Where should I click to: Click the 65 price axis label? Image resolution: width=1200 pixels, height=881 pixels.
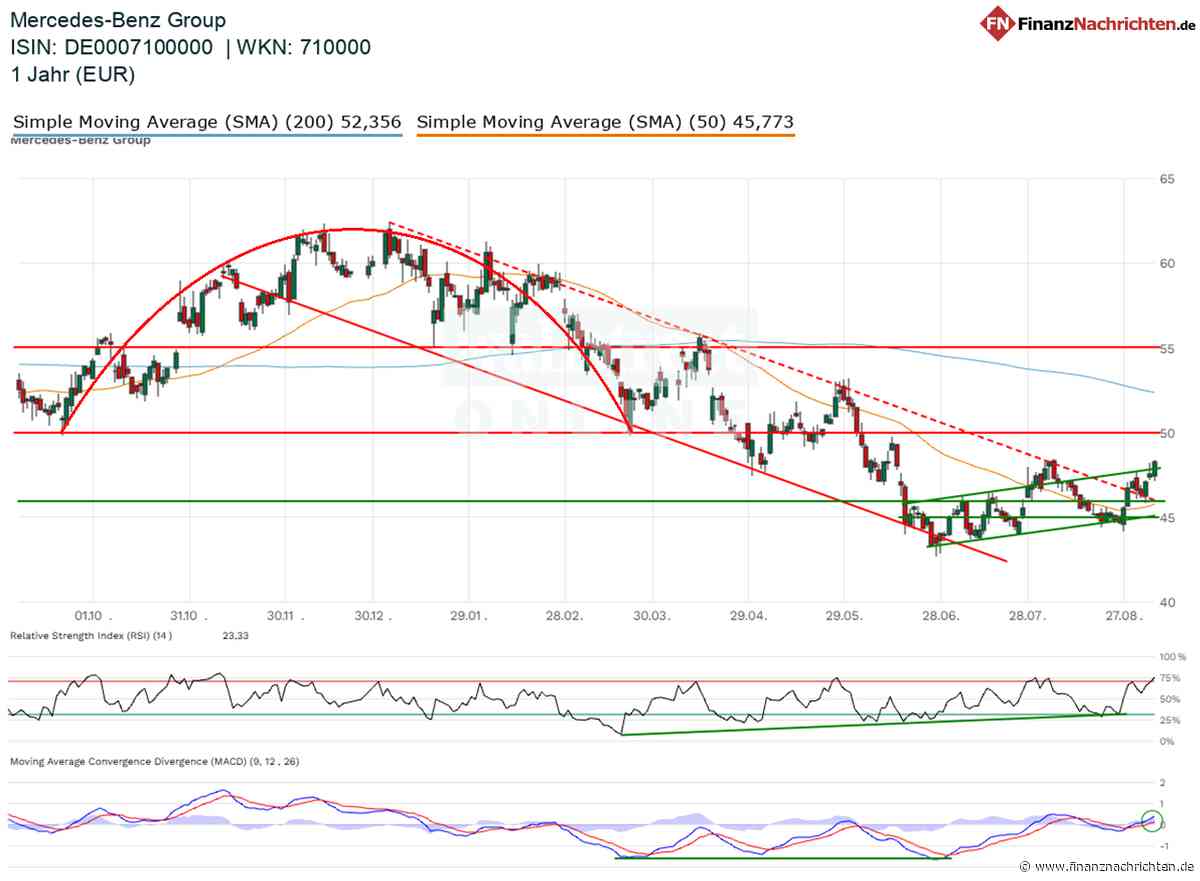click(1168, 179)
